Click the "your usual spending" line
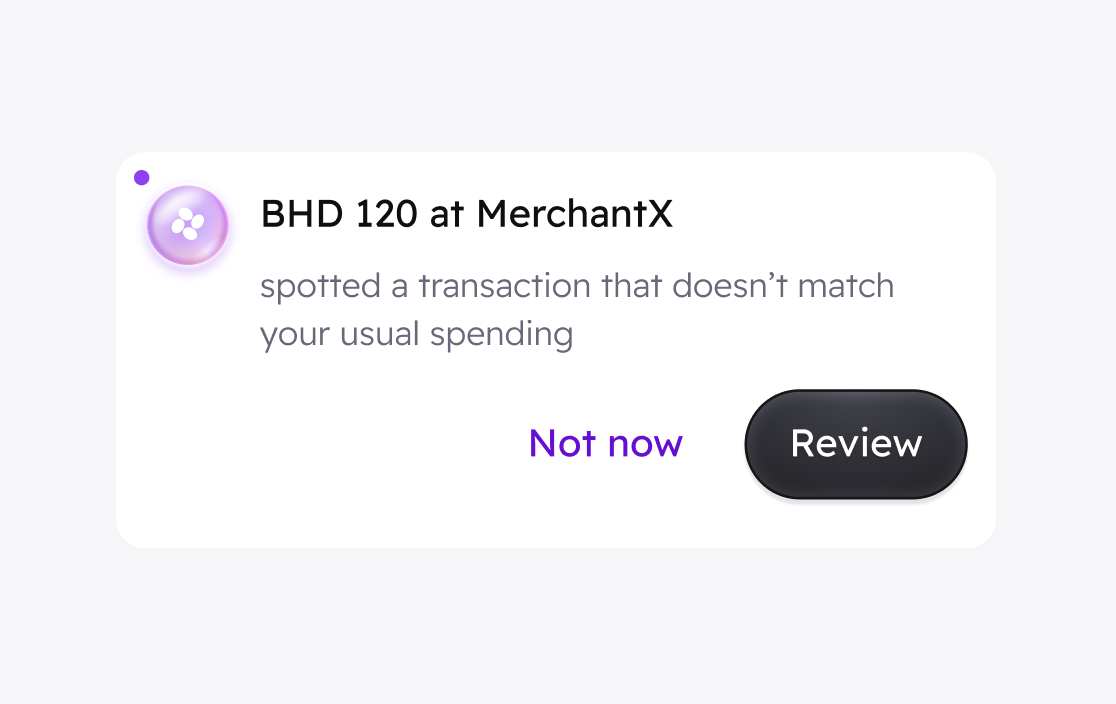Screen dimensions: 1116x704 pyautogui.click(x=416, y=335)
